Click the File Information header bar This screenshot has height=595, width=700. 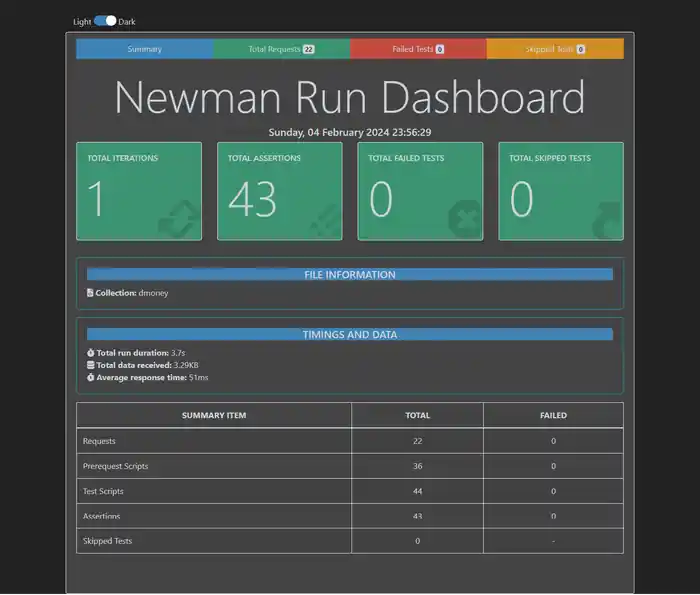click(x=350, y=275)
